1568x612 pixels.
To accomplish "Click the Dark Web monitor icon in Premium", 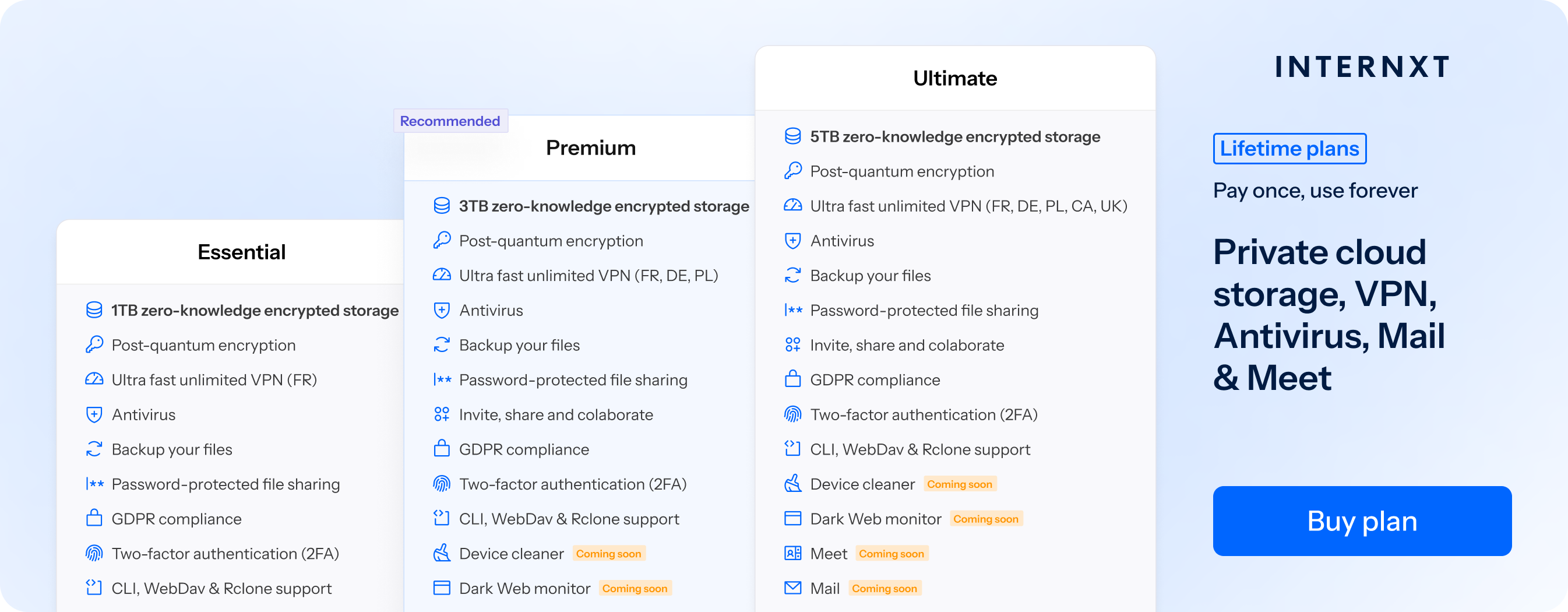I will tap(442, 588).
